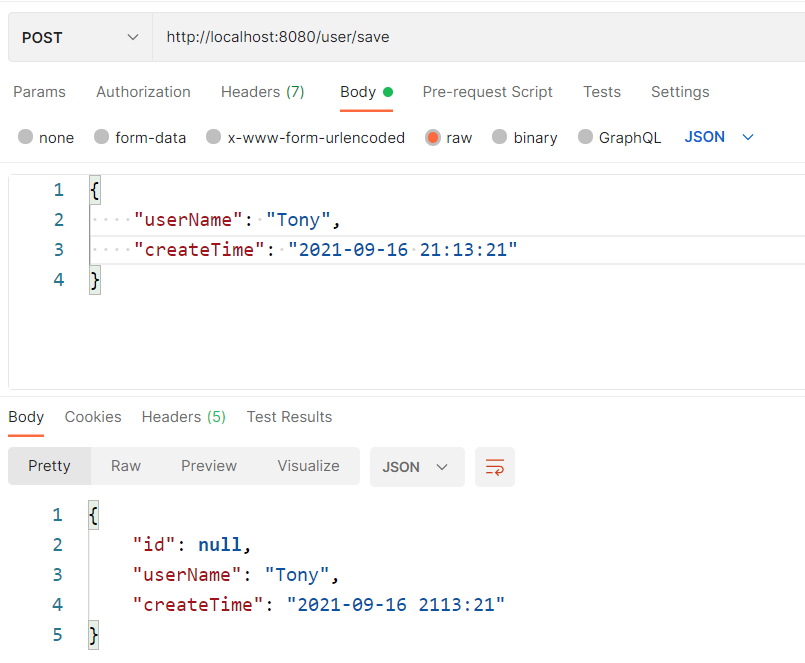The image size is (805, 663).
Task: Switch to the Authorization tab
Action: (142, 91)
